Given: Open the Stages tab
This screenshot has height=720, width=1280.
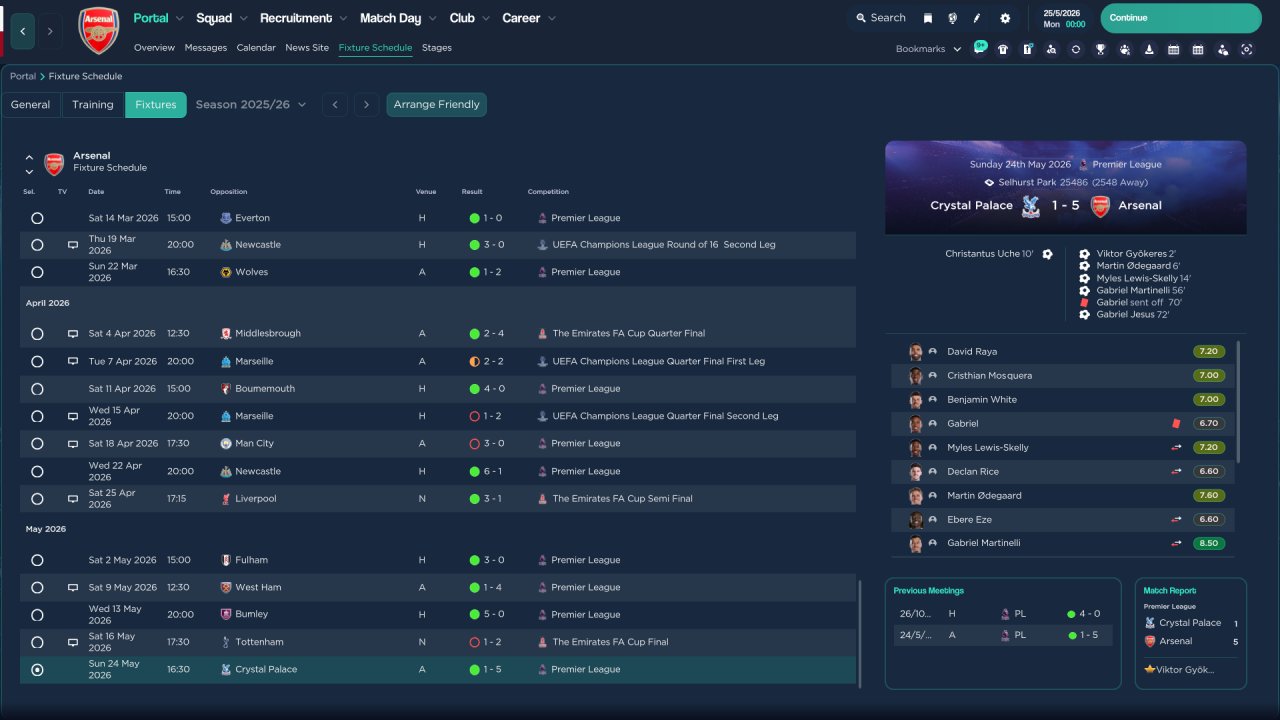Looking at the screenshot, I should click(x=437, y=48).
